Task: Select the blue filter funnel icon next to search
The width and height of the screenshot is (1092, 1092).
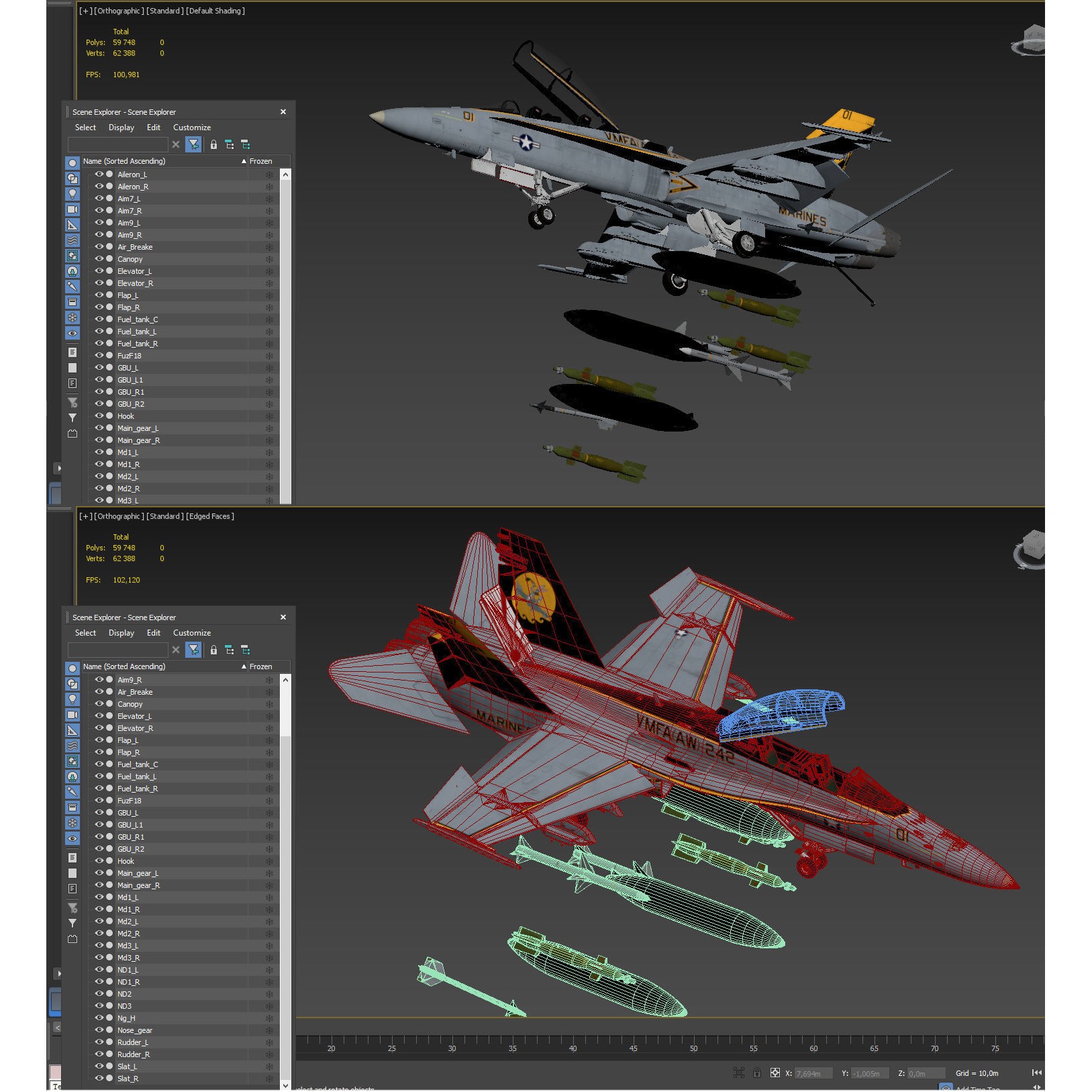Action: (193, 144)
